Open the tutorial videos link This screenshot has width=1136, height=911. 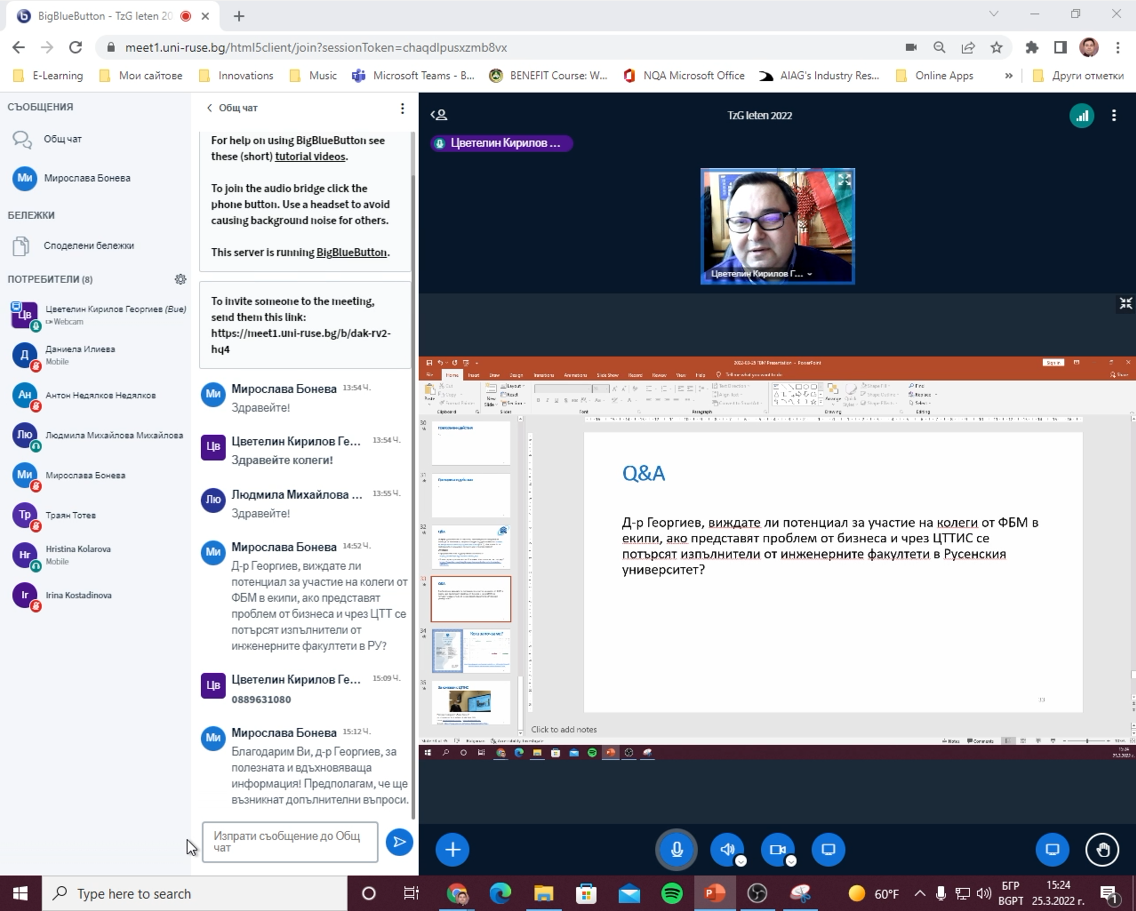point(309,156)
